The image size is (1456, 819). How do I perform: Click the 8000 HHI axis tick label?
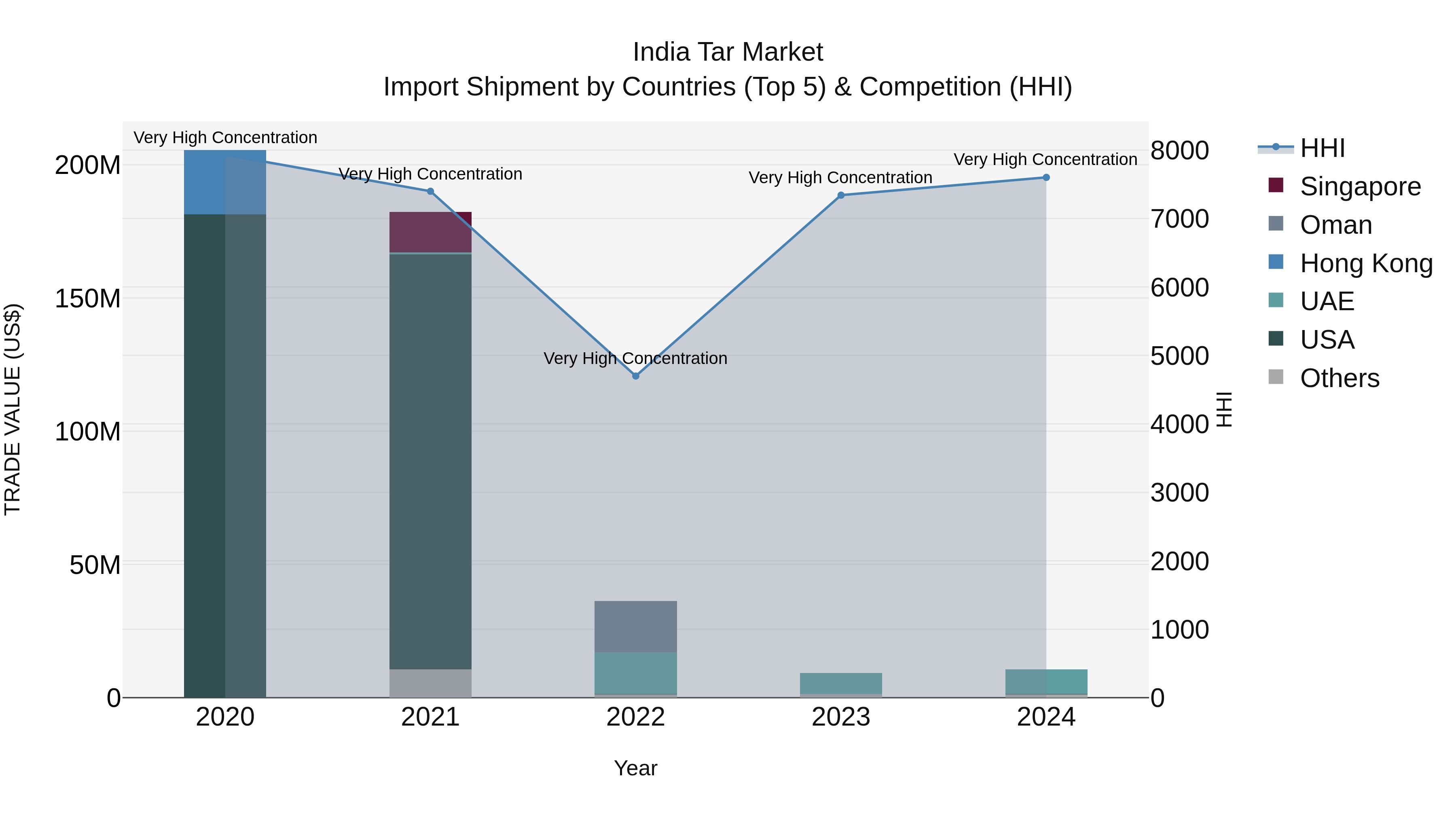[x=1180, y=150]
